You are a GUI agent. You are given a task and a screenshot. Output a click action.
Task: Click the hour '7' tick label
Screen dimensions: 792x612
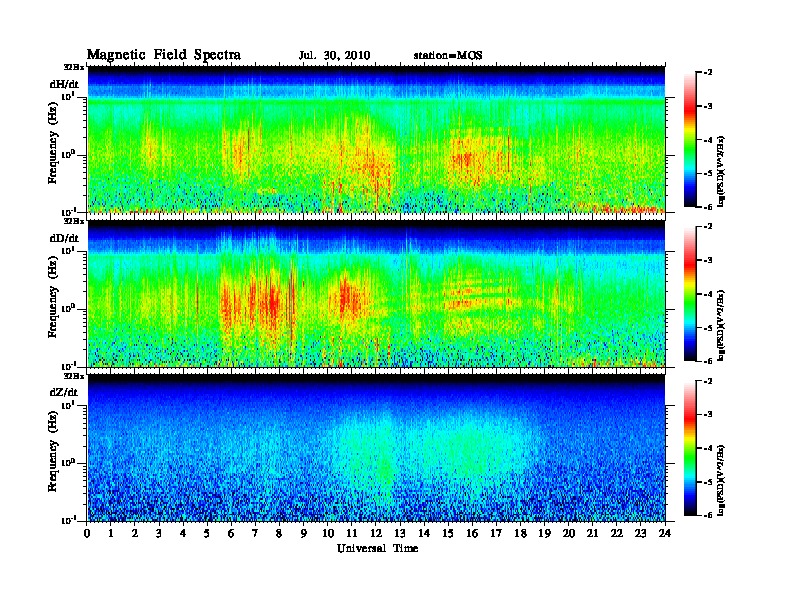pos(255,533)
